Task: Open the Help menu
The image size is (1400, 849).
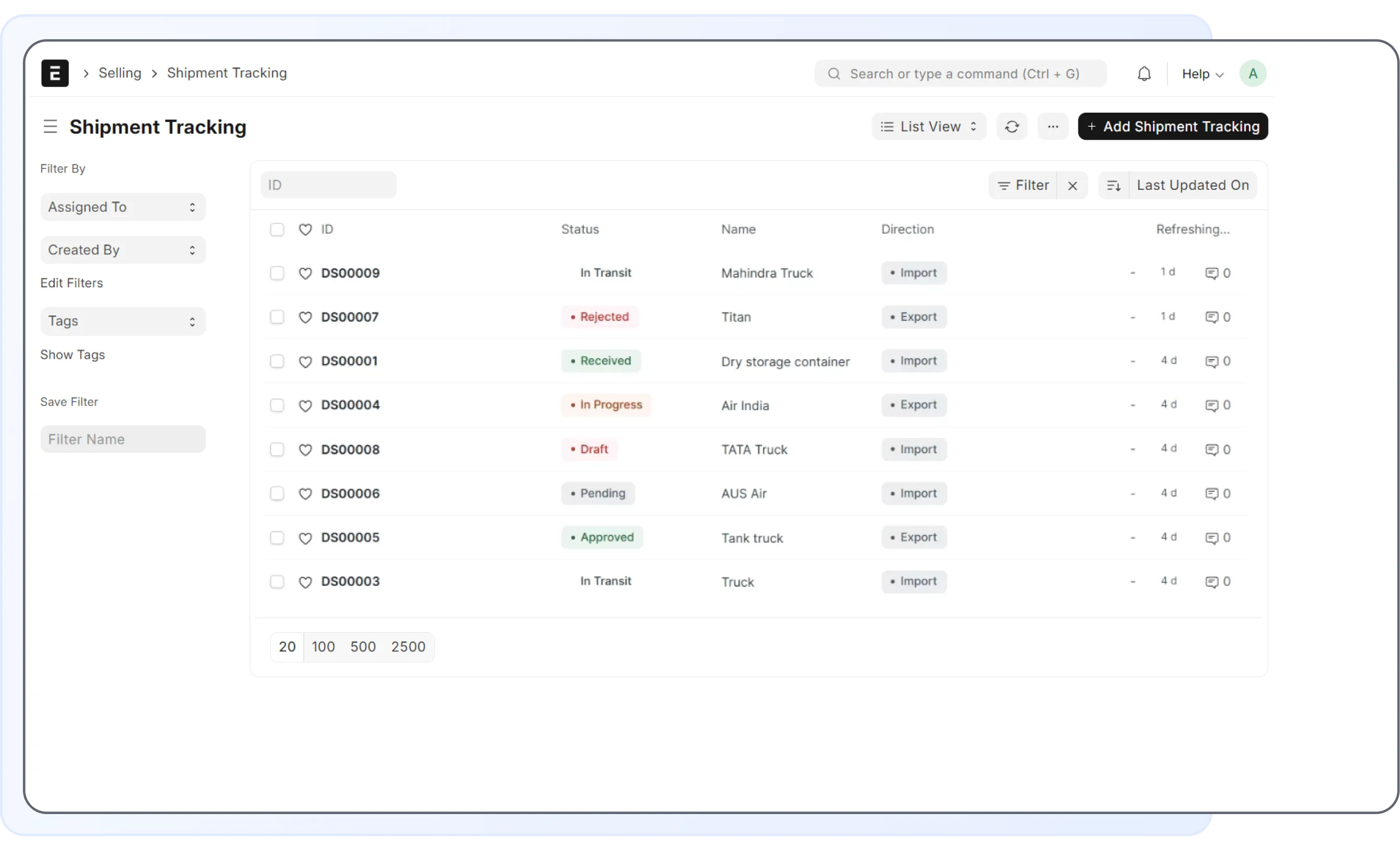Action: 1202,74
